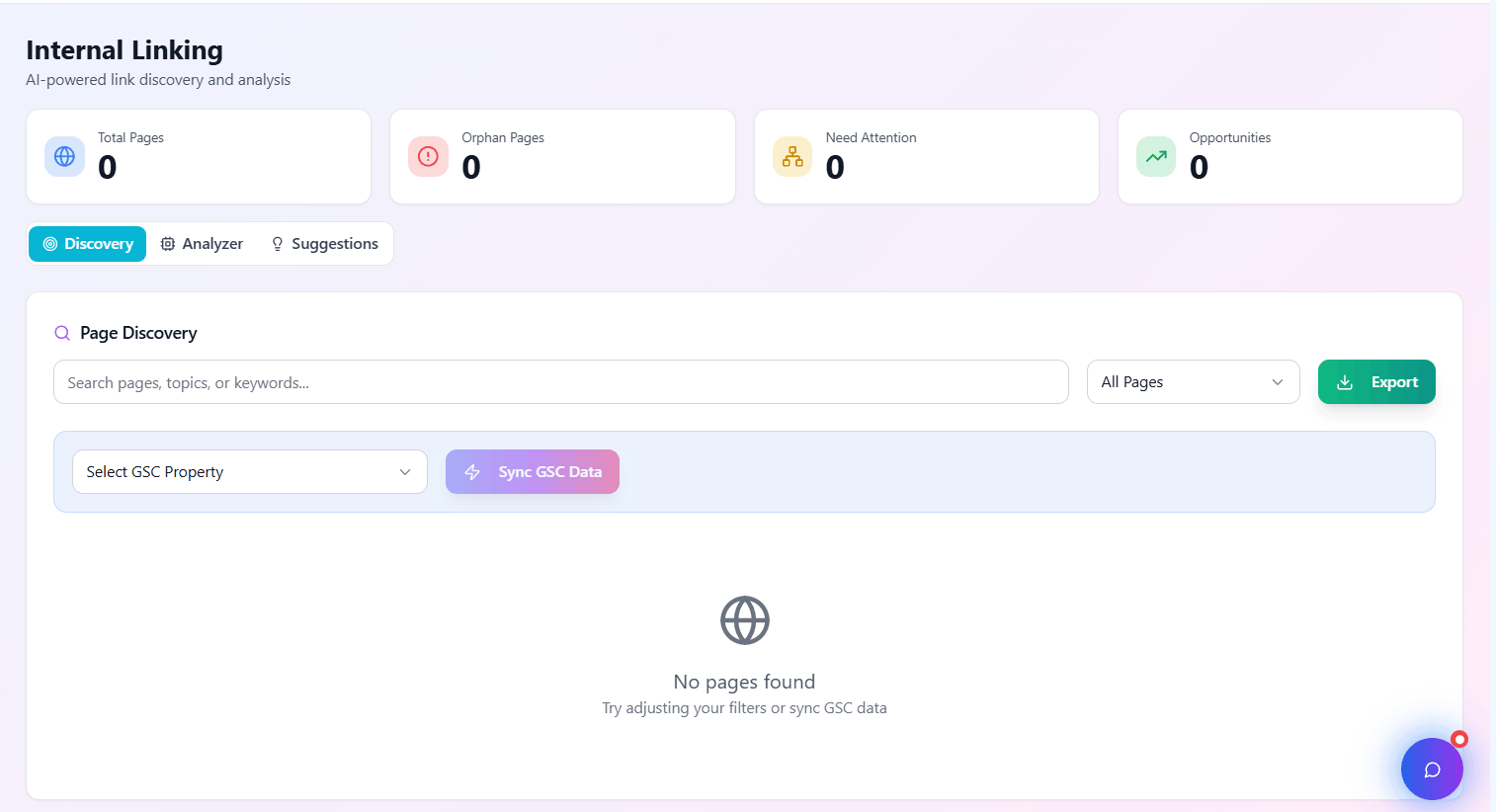Click the trending-up icon on Opportunities card

tap(1155, 156)
